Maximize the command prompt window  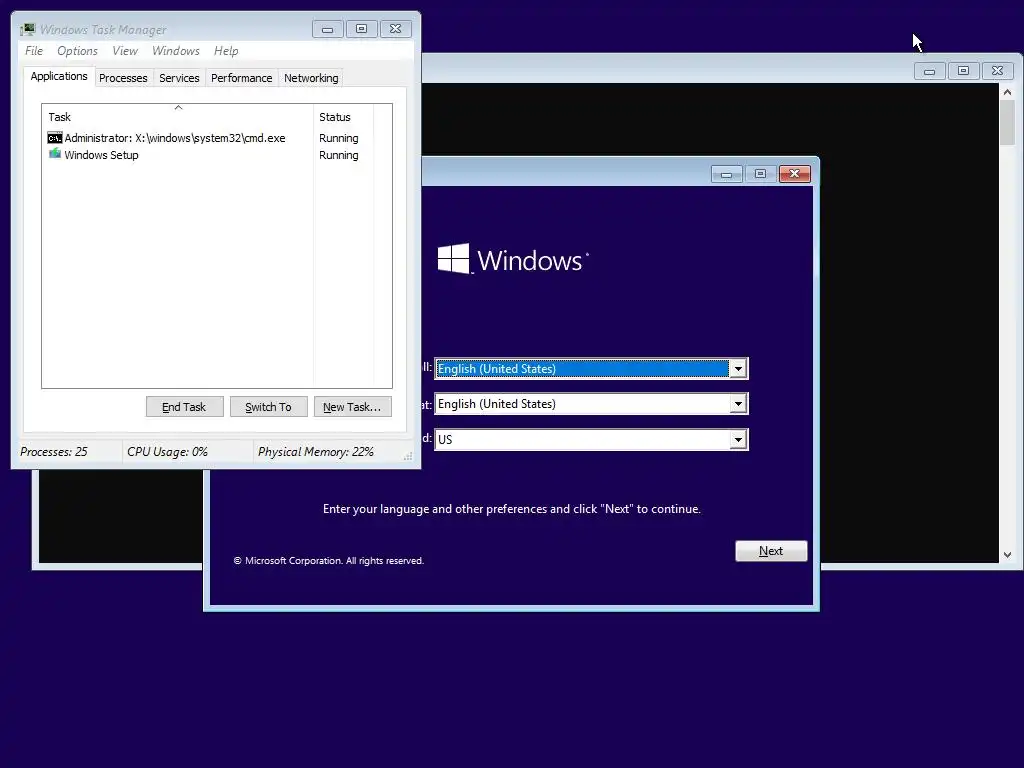coord(963,71)
